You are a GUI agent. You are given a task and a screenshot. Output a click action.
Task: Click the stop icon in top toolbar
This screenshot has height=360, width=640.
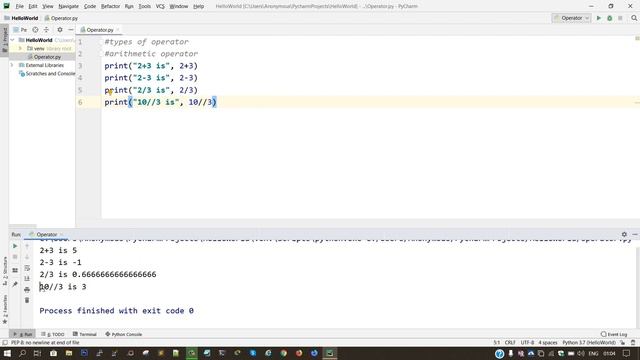(620, 18)
